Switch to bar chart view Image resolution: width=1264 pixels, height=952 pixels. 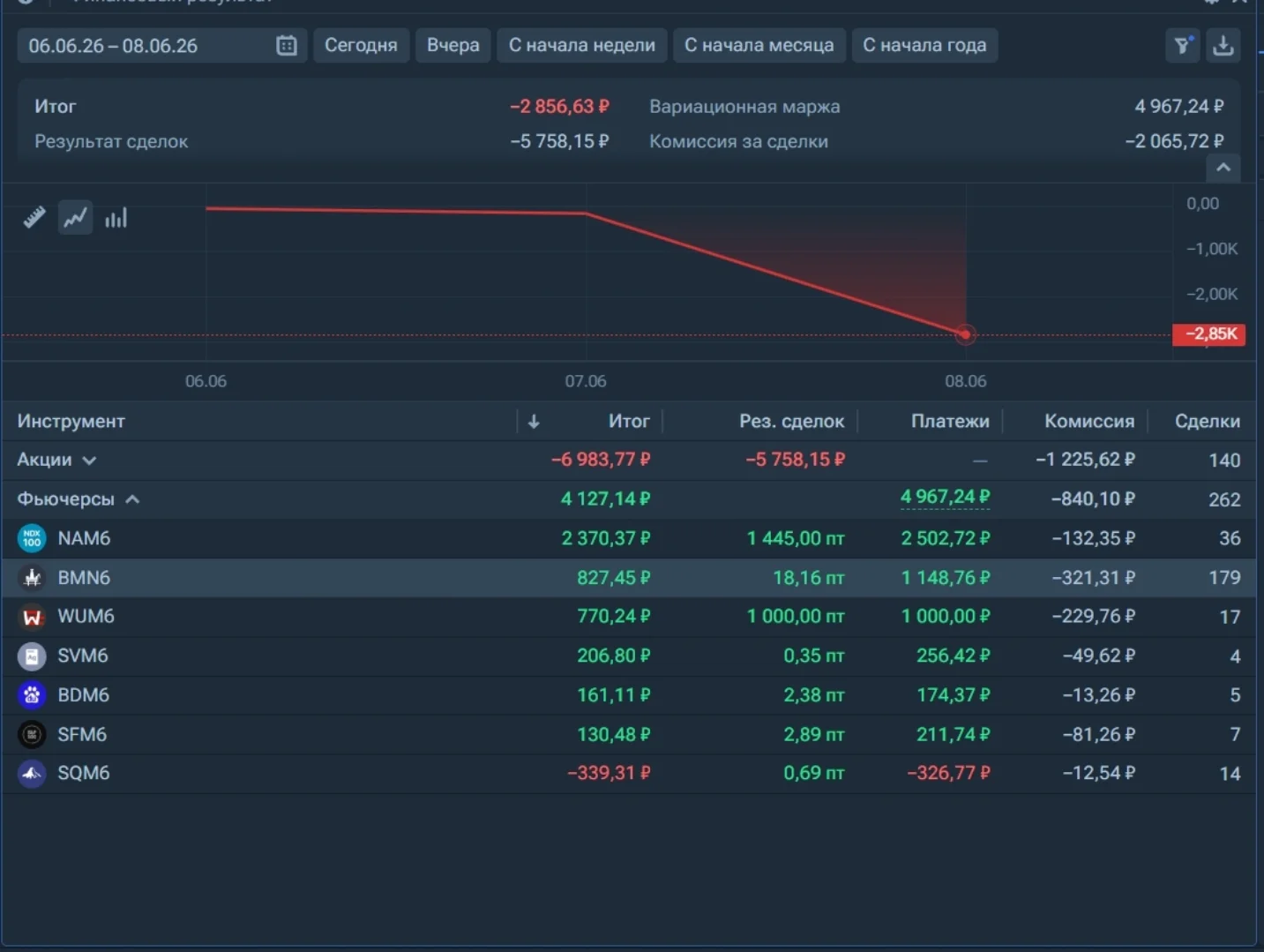coord(116,217)
